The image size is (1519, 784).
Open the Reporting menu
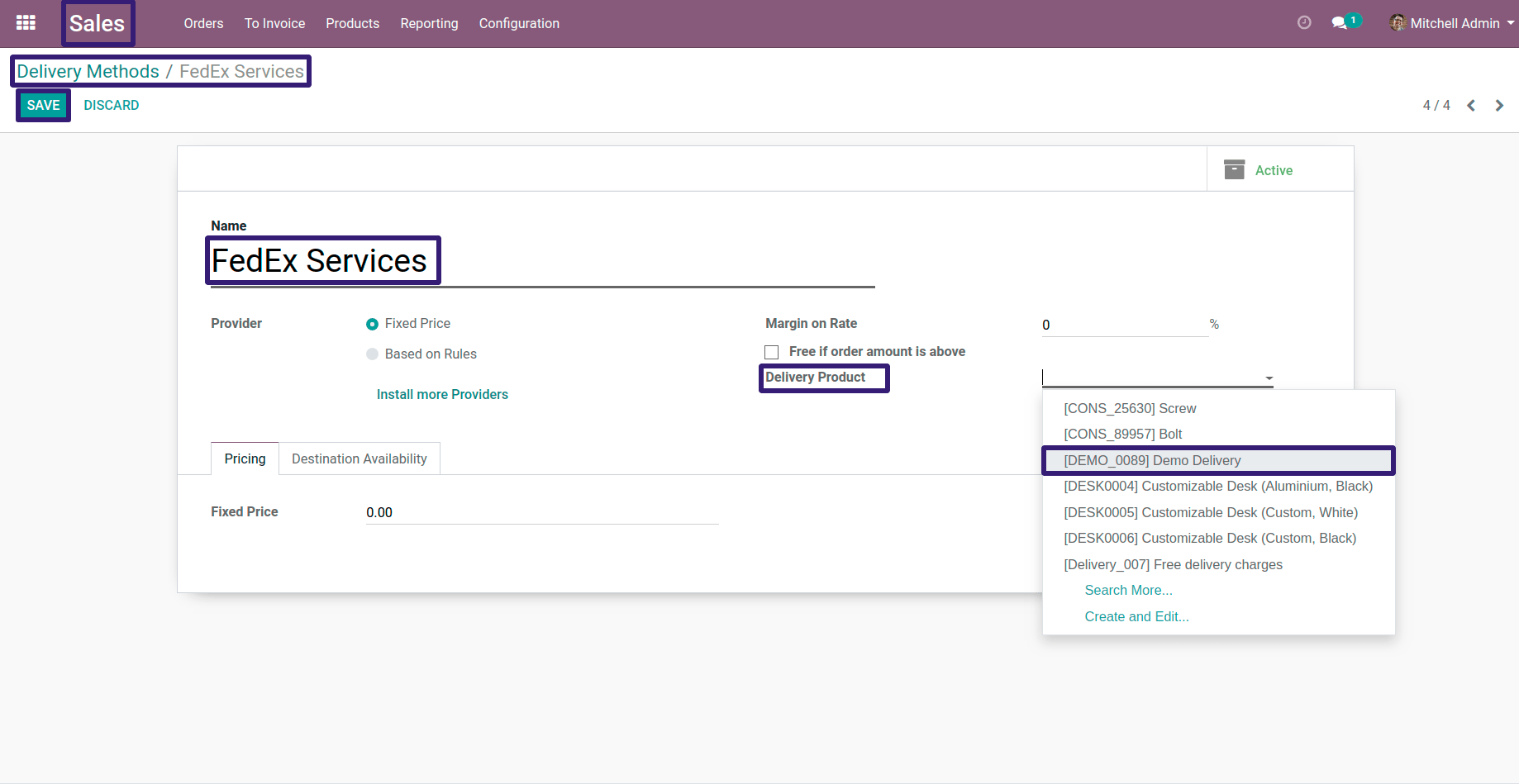click(x=429, y=23)
